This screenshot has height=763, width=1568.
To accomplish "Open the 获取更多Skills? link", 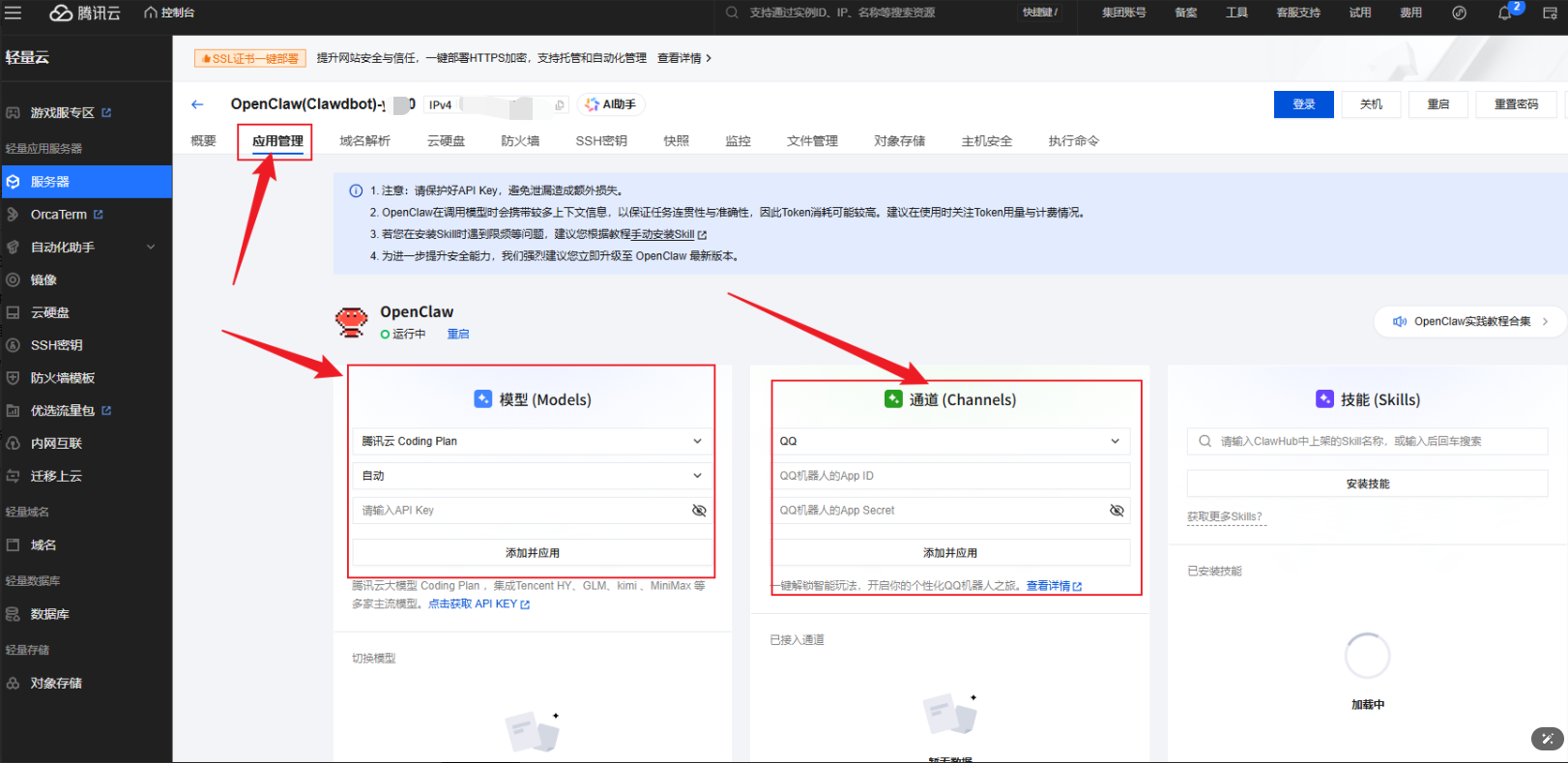I will click(1225, 517).
